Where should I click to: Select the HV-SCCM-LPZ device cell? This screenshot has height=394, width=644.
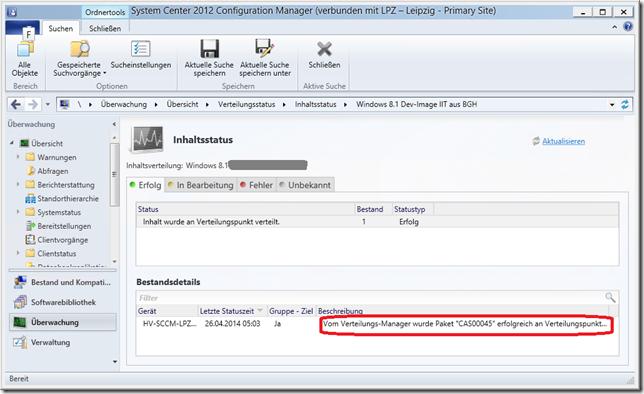(x=169, y=324)
